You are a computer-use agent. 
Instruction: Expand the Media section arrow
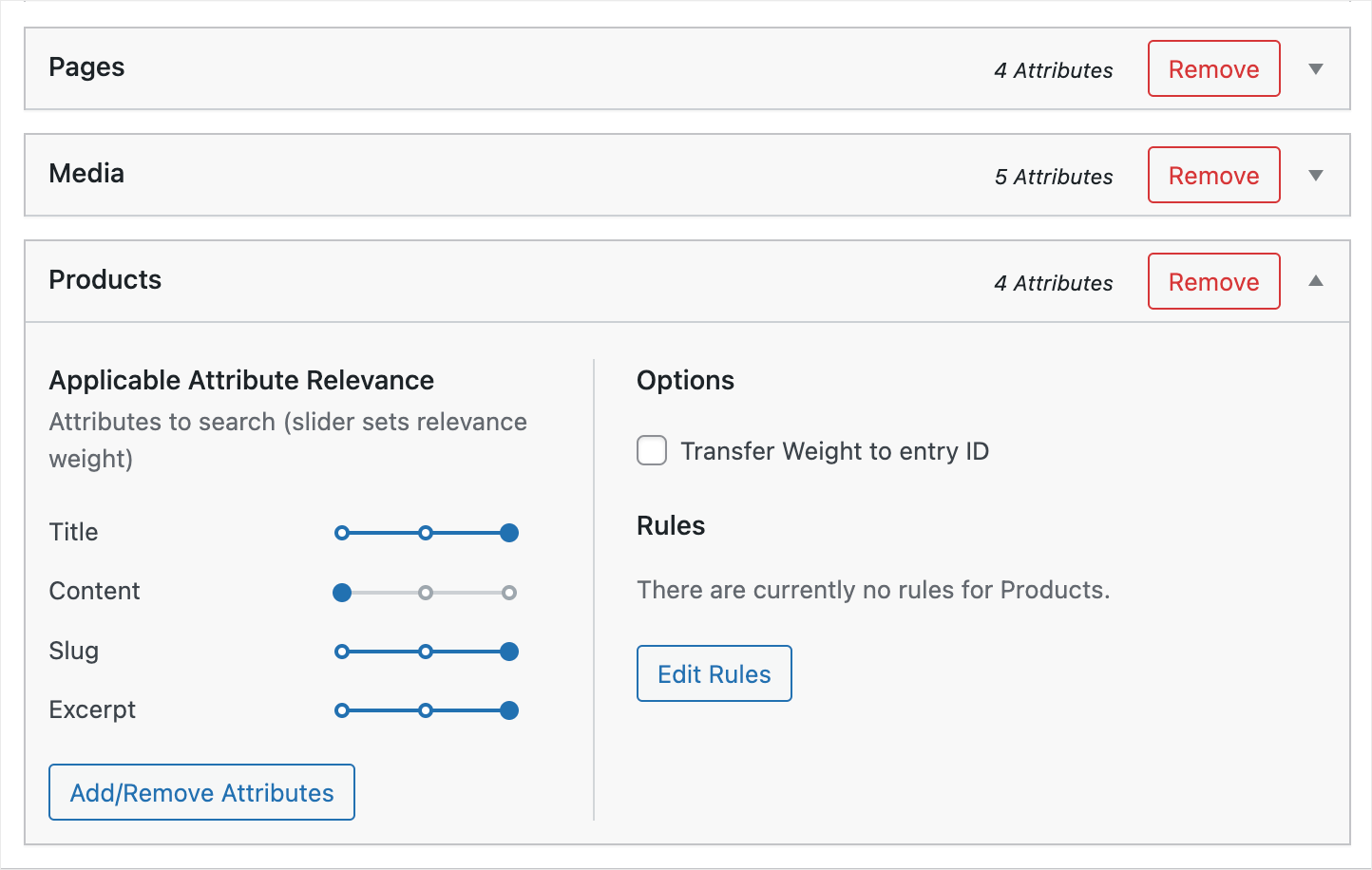(1316, 176)
